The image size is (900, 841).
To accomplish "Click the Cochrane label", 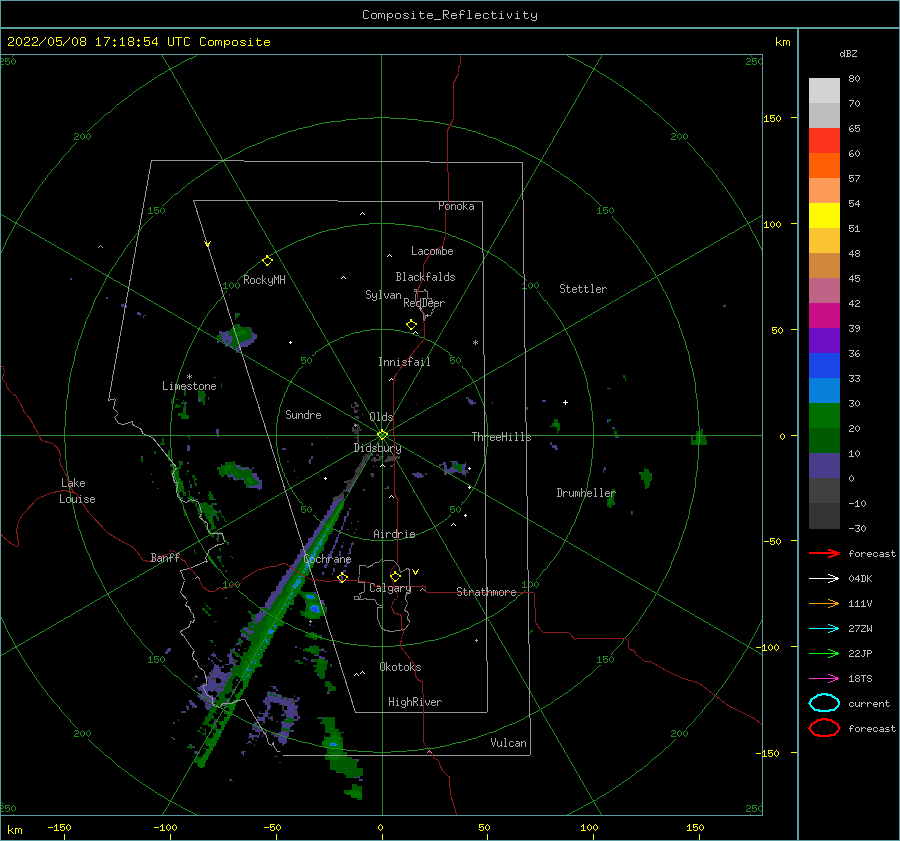I will [x=327, y=559].
